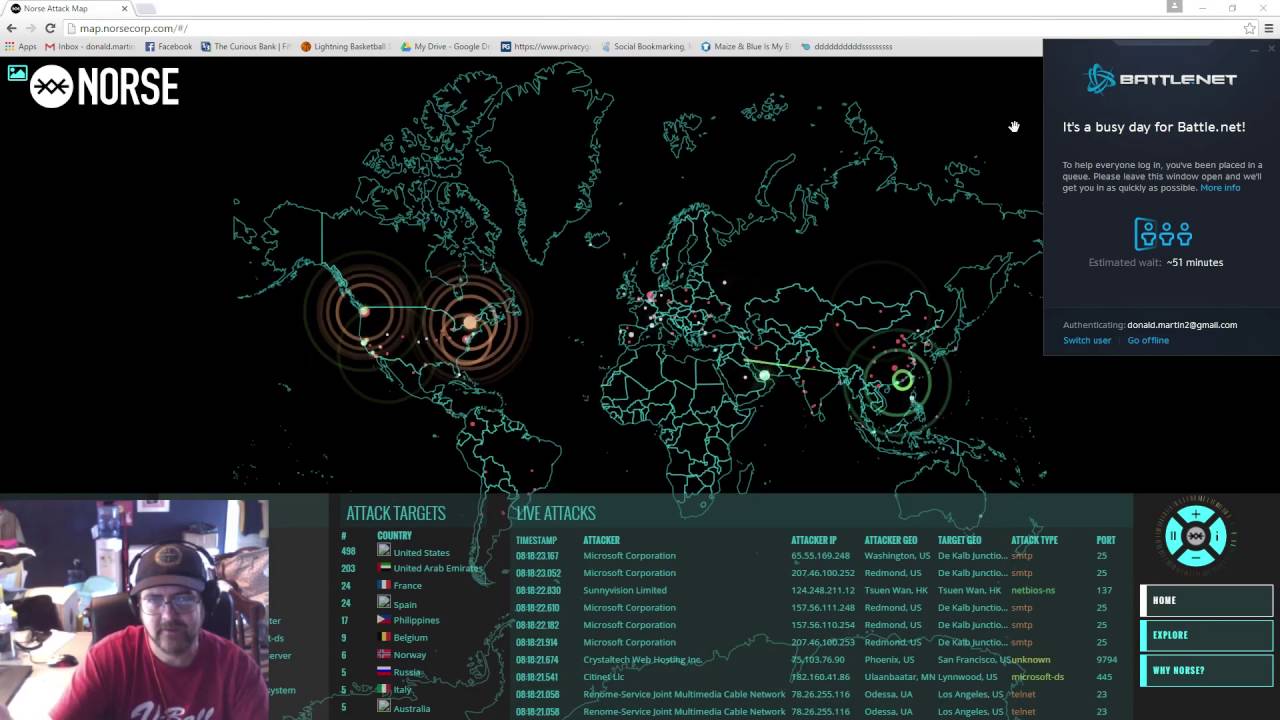Click attacker IP 65.55.169.248
The image size is (1280, 720).
820,555
